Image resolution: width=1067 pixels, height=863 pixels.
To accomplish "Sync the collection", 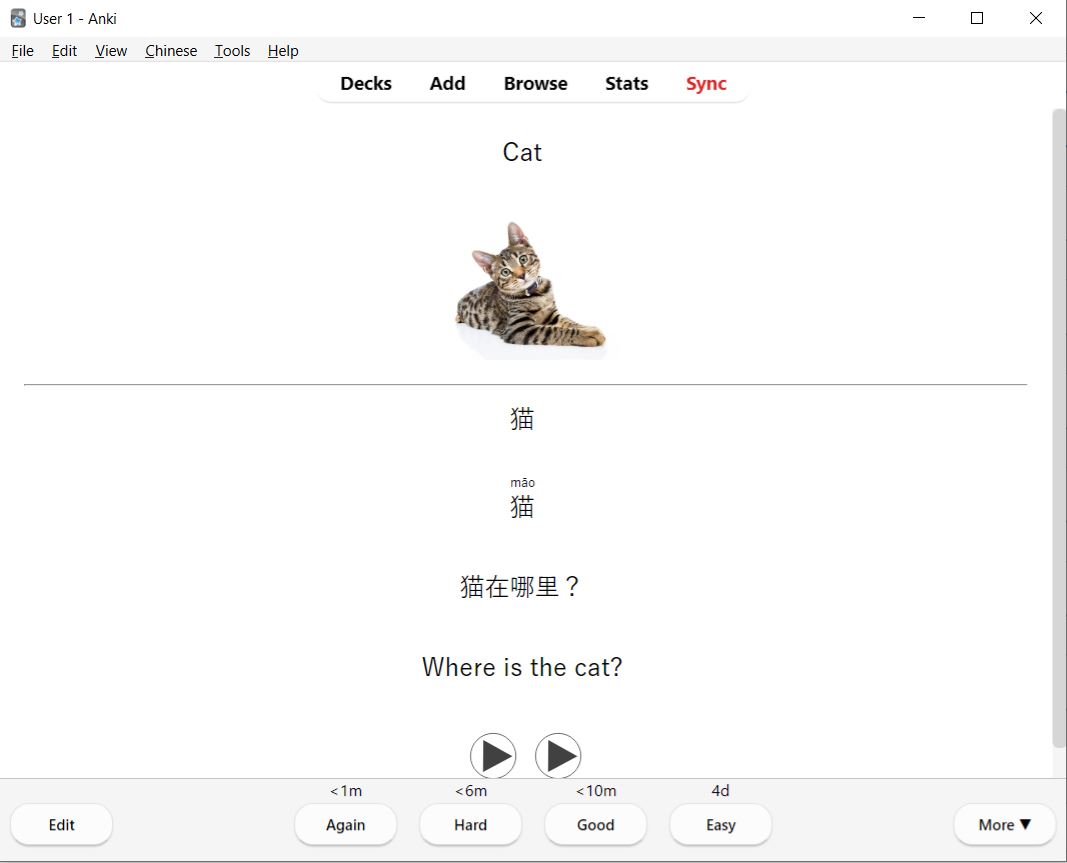I will click(x=706, y=84).
